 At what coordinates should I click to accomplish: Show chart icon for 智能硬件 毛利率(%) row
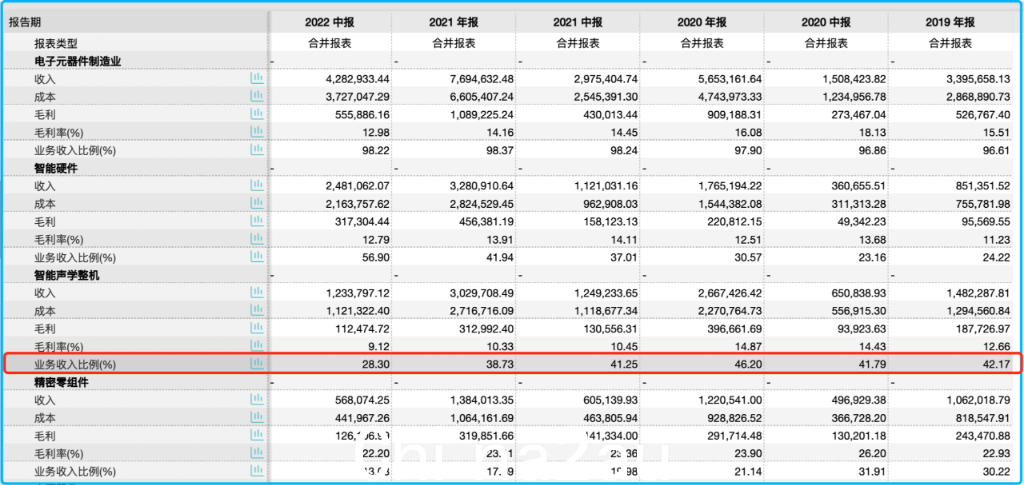257,239
